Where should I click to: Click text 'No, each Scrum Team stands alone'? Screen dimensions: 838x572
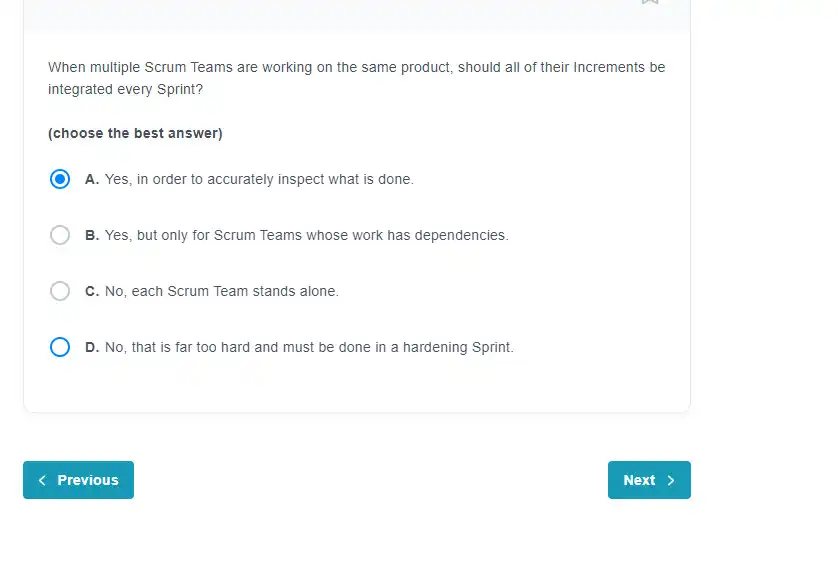click(x=221, y=291)
